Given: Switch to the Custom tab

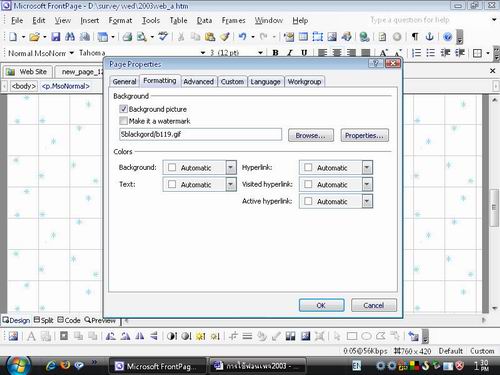Looking at the screenshot, I should [232, 82].
